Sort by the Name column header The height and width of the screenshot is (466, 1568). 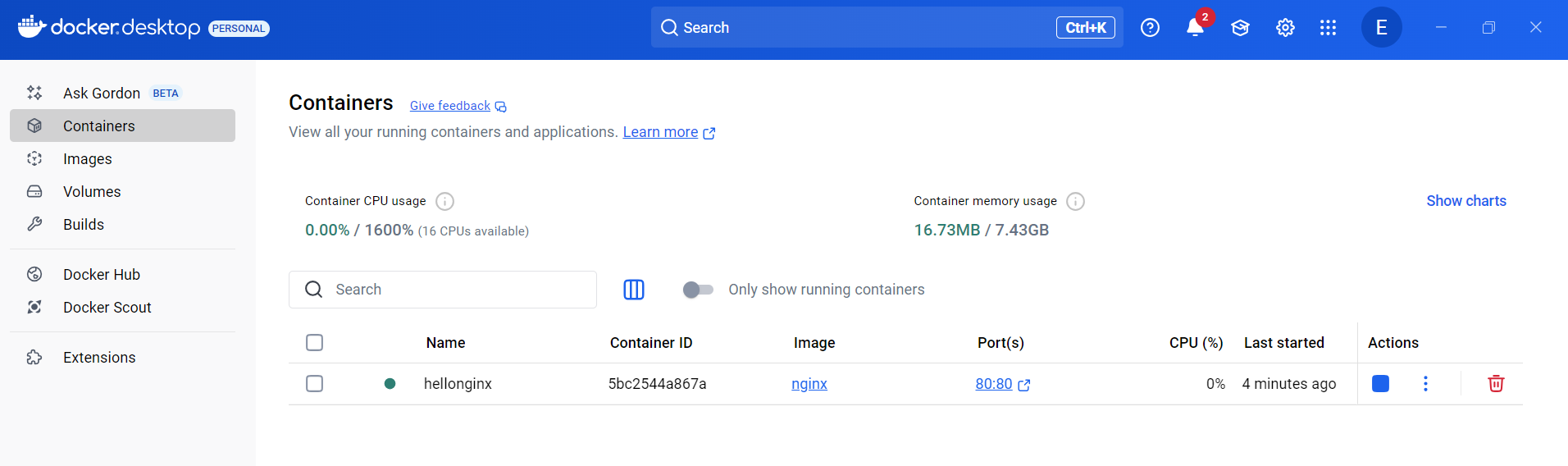point(445,343)
